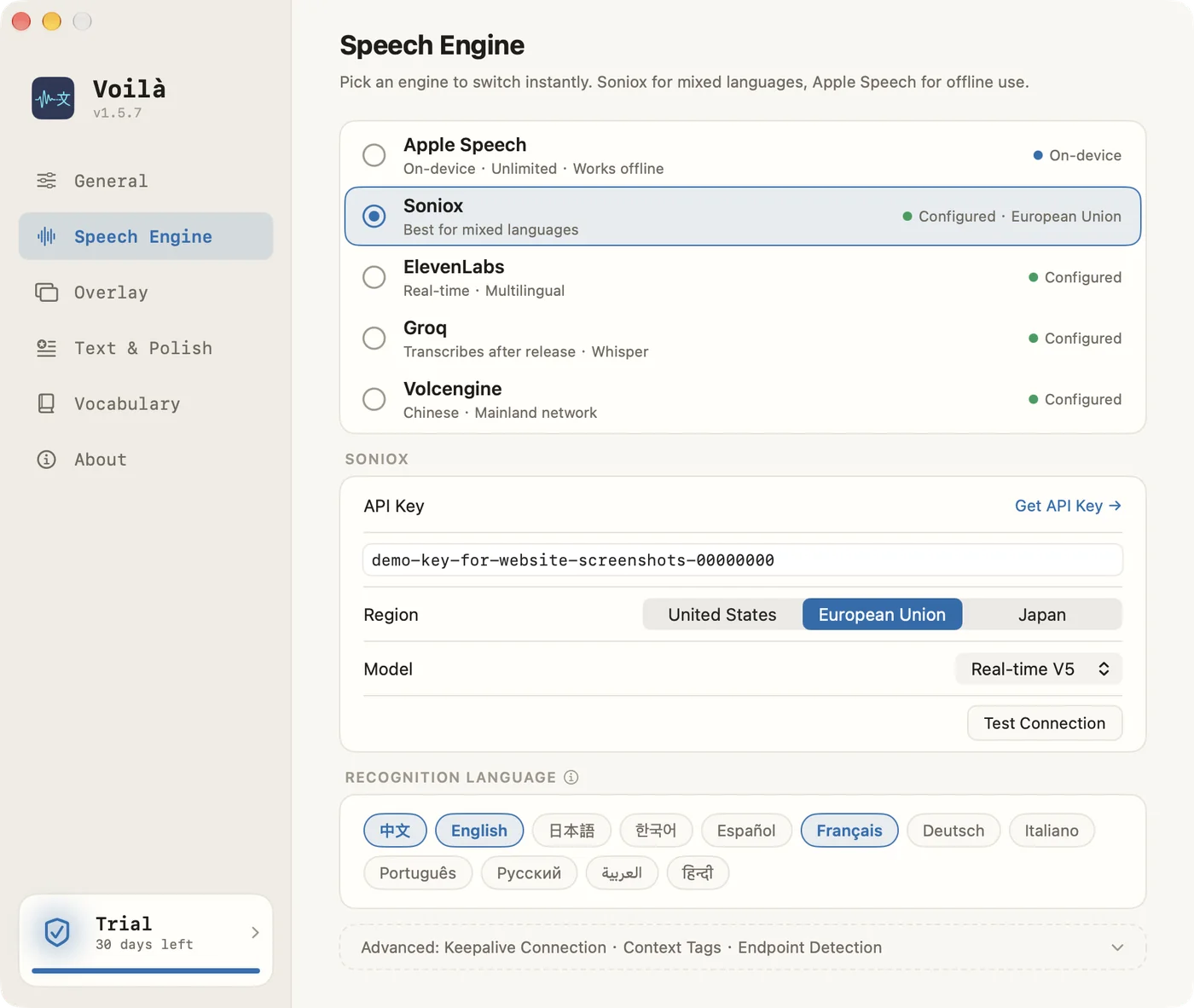The height and width of the screenshot is (1008, 1194).
Task: Click the version label v1.5.7
Action: tap(118, 113)
